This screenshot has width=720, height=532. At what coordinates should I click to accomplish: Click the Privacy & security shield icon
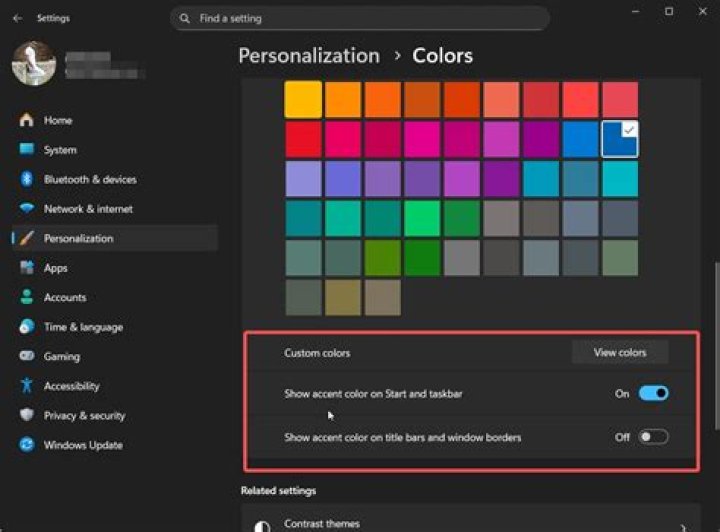(27, 415)
